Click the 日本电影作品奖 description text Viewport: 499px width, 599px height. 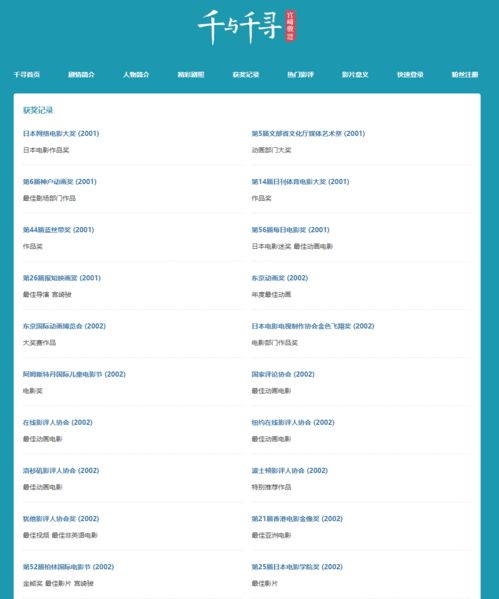point(46,150)
